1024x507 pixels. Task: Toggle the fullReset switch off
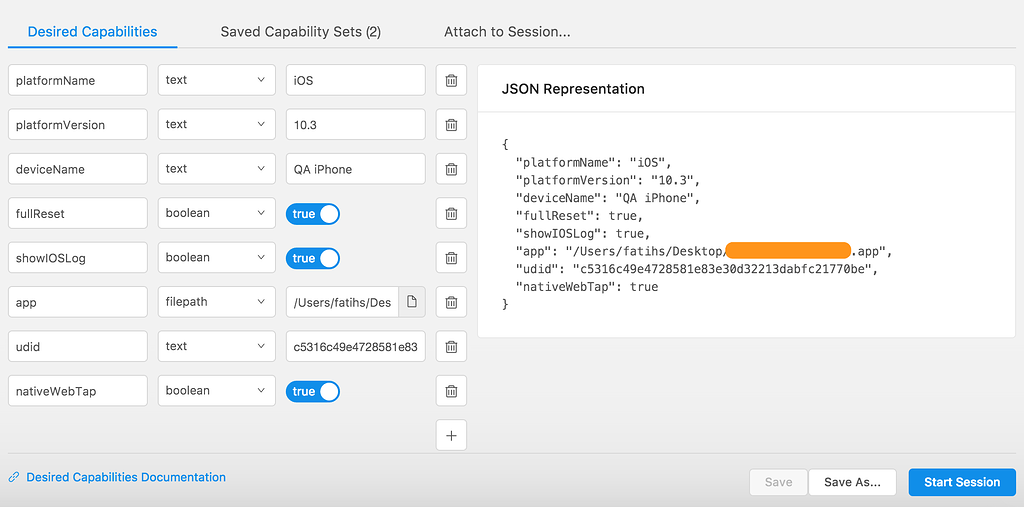pos(313,214)
